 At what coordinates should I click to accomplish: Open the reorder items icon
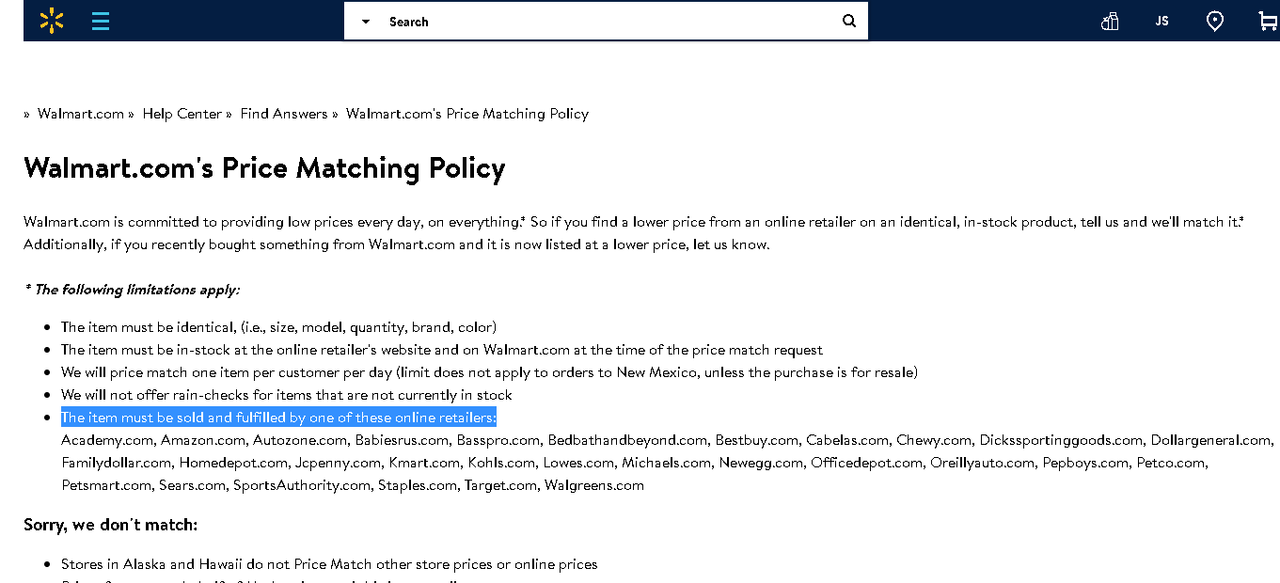(x=1109, y=21)
